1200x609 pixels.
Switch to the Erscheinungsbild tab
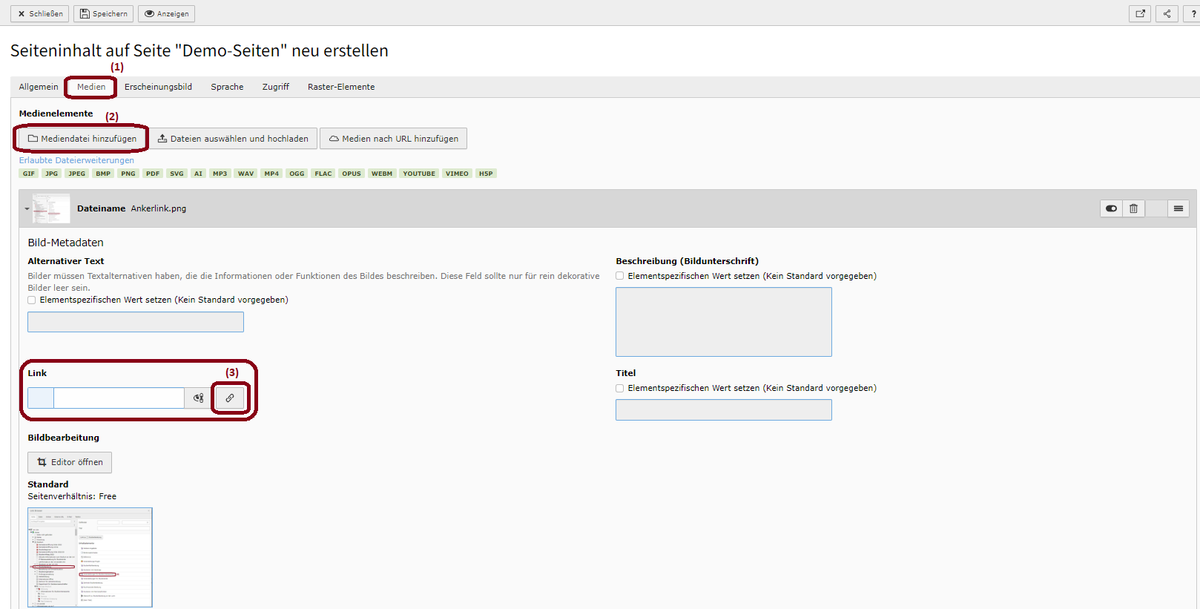[x=158, y=87]
